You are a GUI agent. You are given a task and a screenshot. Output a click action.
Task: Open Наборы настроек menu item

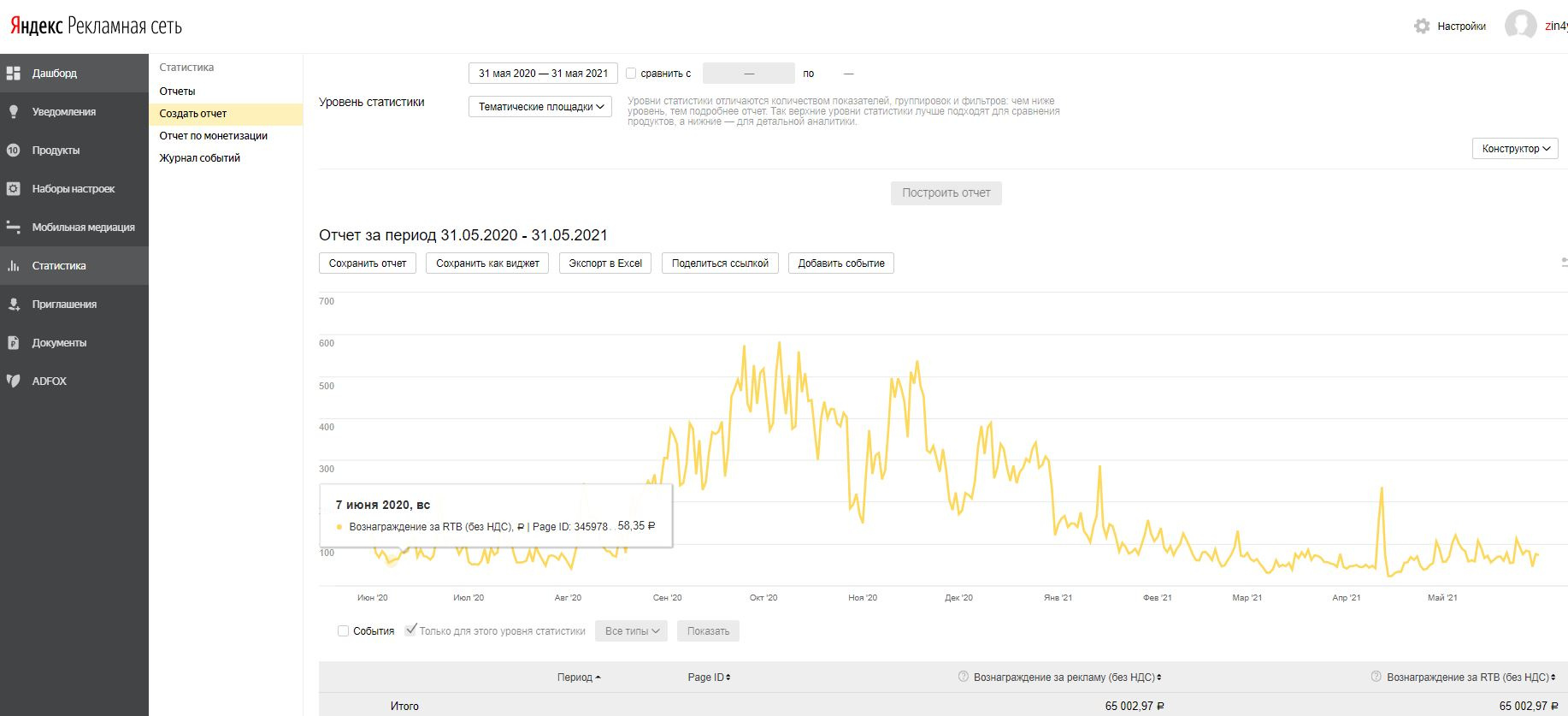(x=74, y=189)
